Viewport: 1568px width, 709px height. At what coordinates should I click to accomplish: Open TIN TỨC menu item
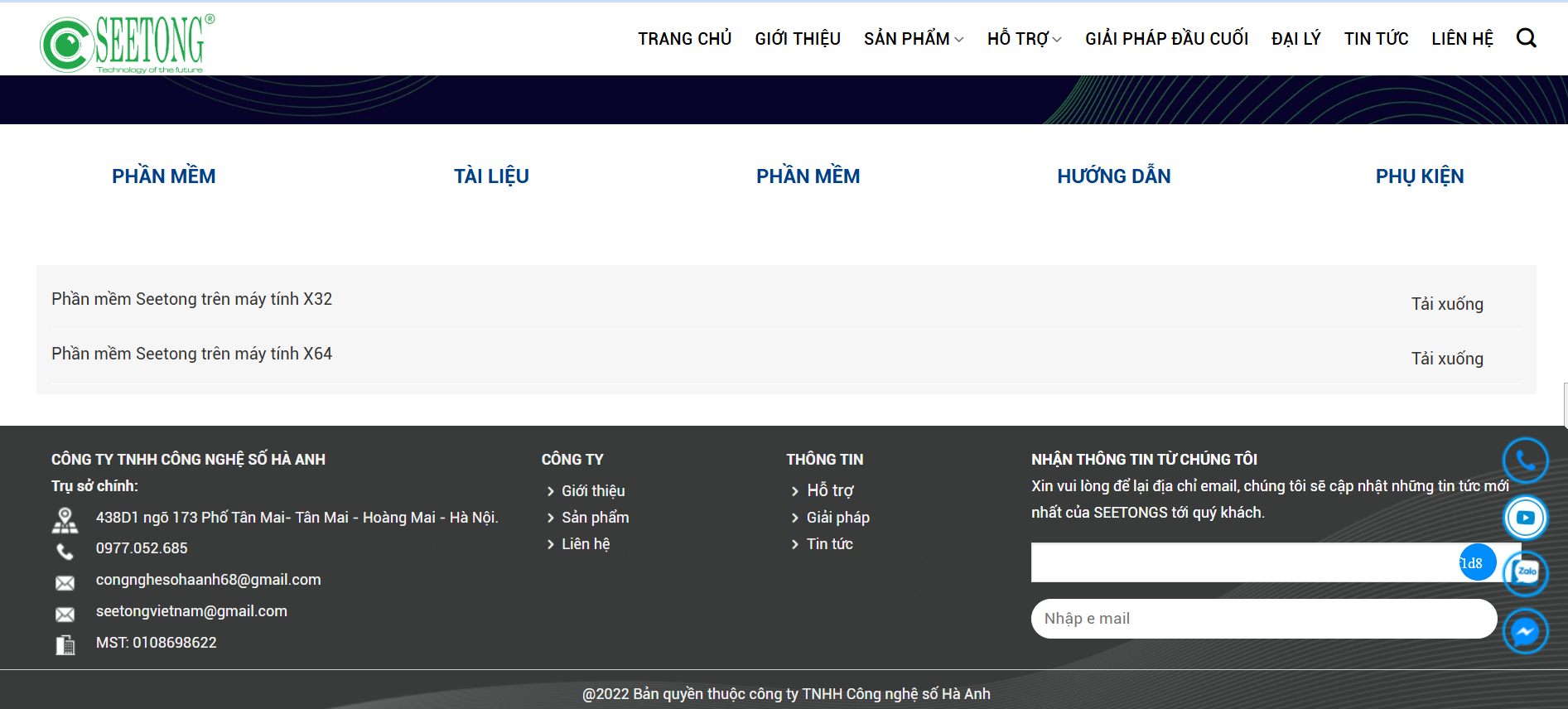pos(1376,39)
